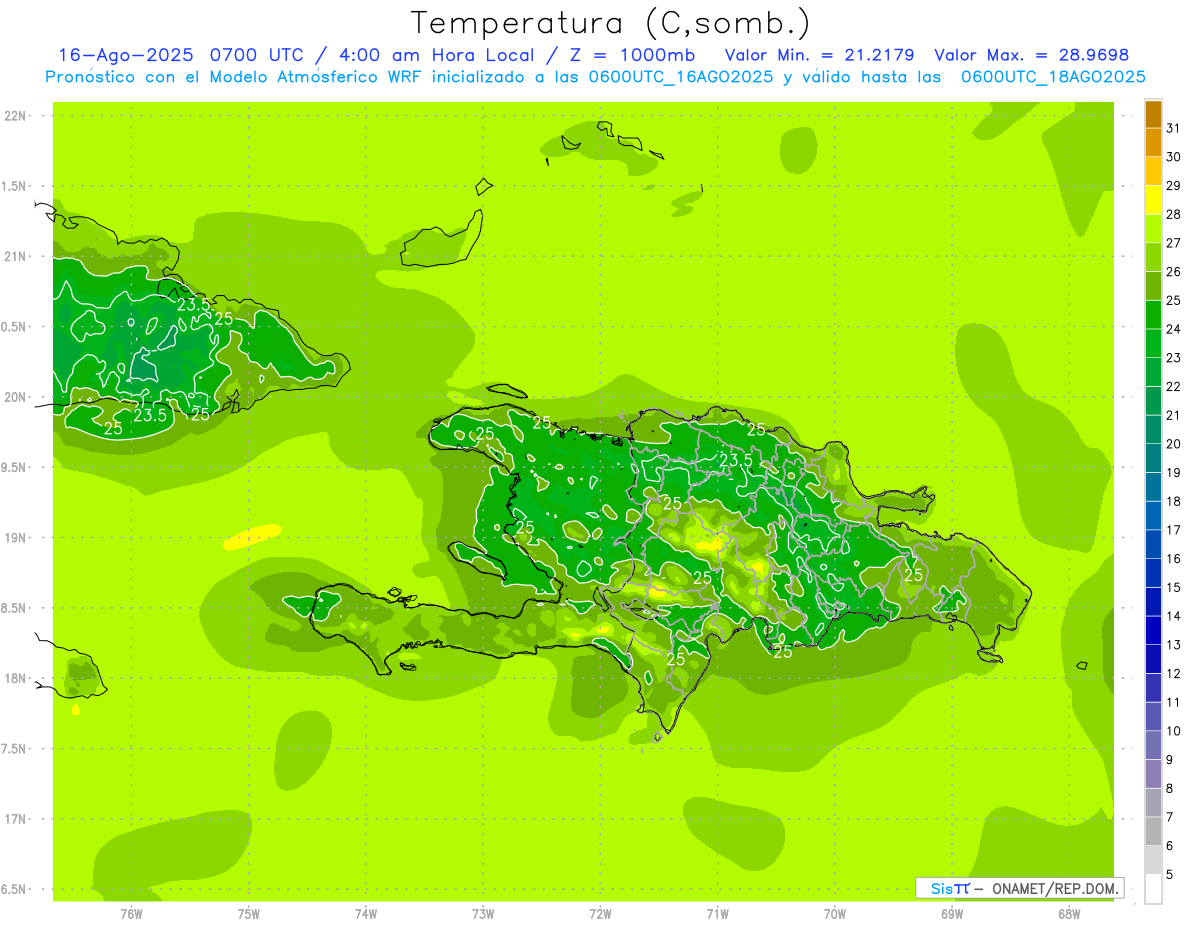Click the 68W longitude axis label

[x=1069, y=915]
